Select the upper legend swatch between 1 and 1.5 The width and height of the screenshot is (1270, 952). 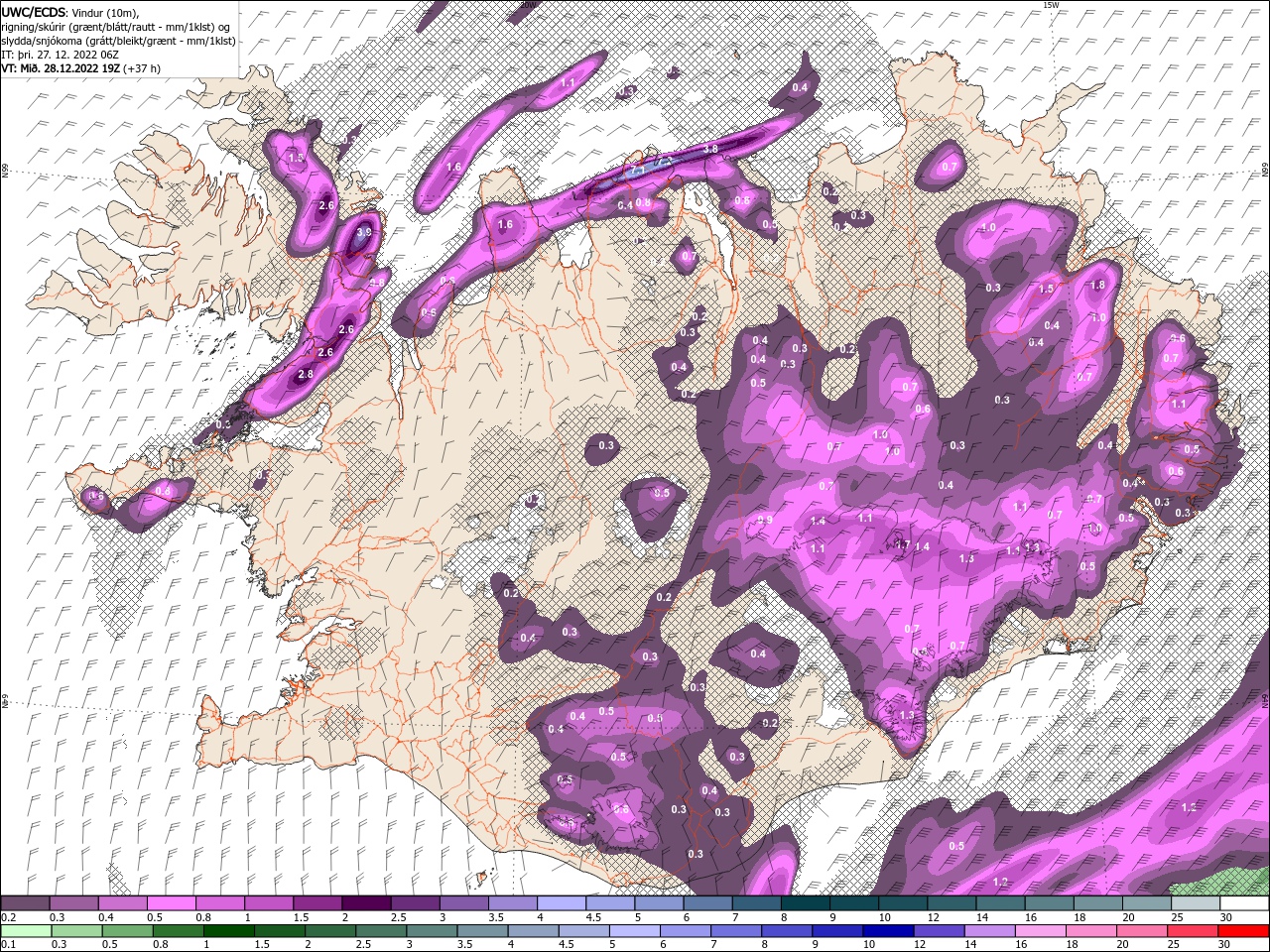coord(268,903)
